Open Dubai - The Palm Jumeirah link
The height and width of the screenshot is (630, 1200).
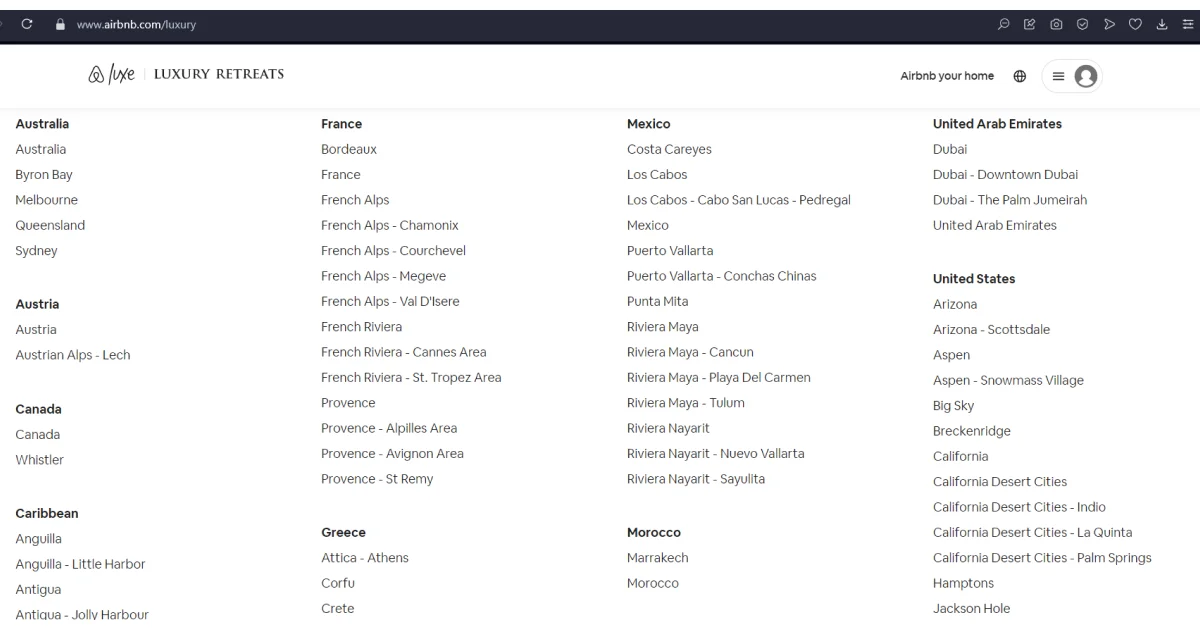point(1010,200)
